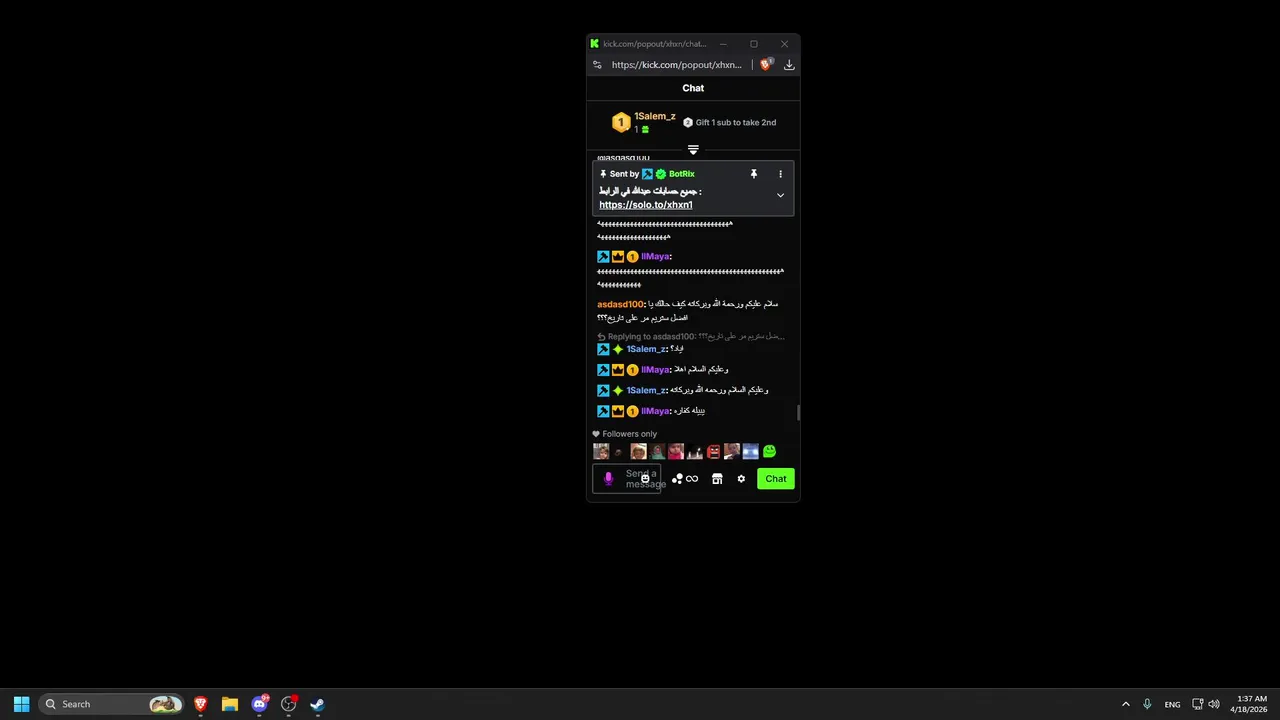Open Discord from the taskbar
Image resolution: width=1280 pixels, height=720 pixels.
click(x=260, y=704)
